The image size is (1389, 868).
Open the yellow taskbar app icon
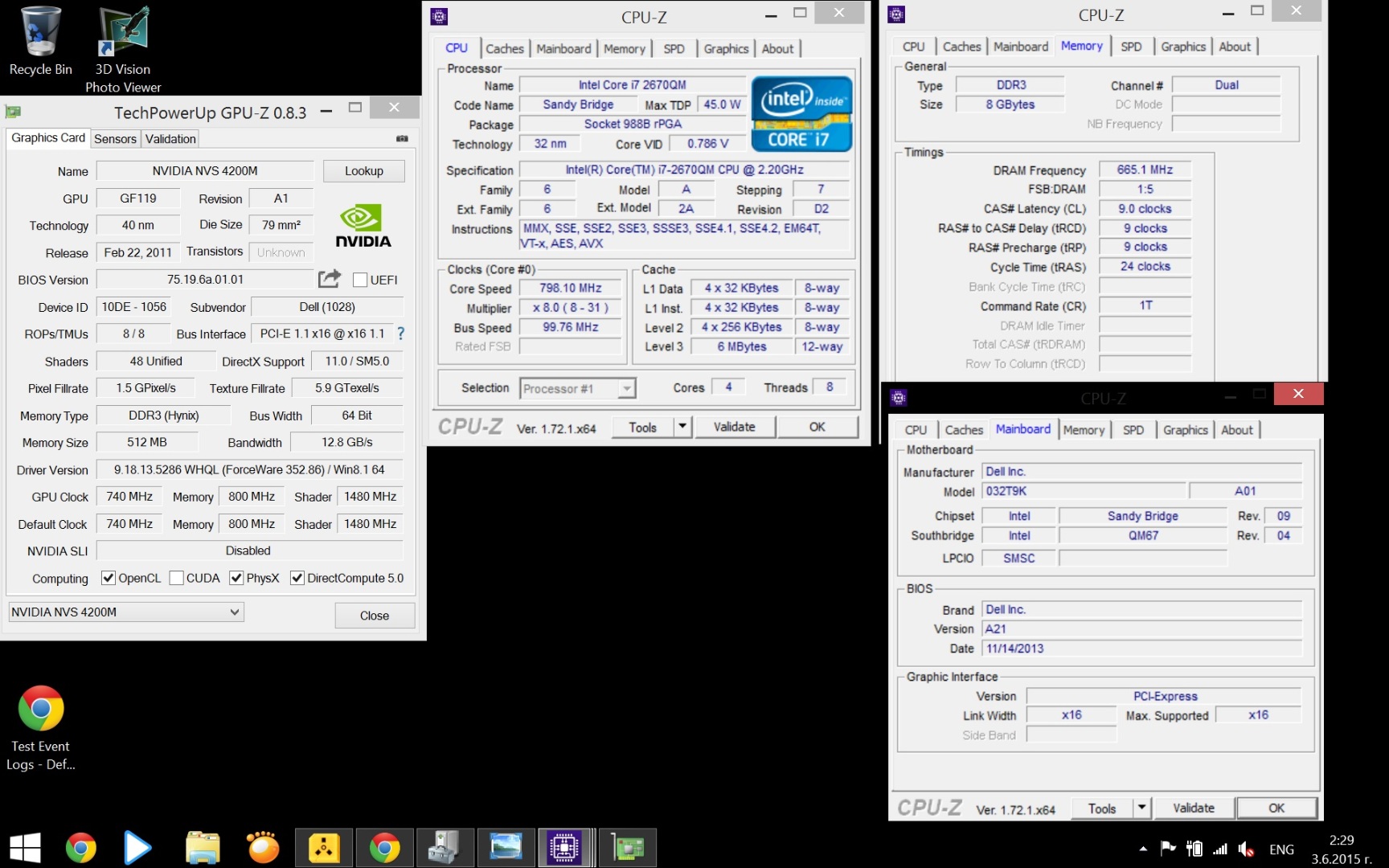(324, 848)
